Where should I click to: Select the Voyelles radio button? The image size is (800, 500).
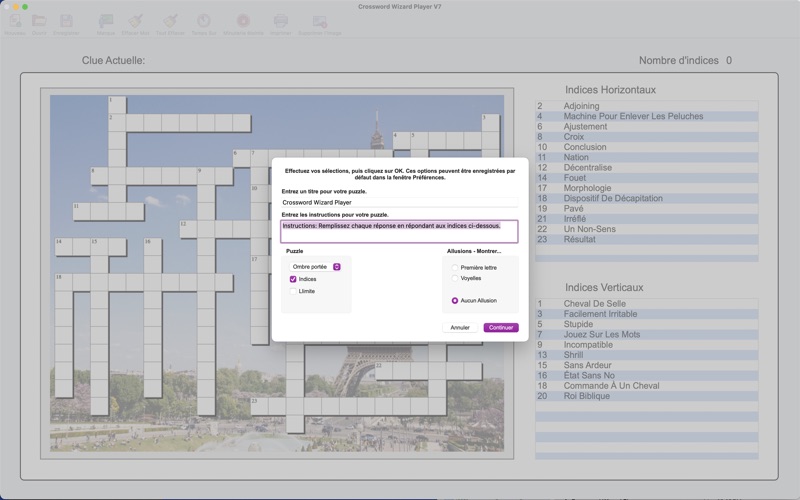(455, 278)
